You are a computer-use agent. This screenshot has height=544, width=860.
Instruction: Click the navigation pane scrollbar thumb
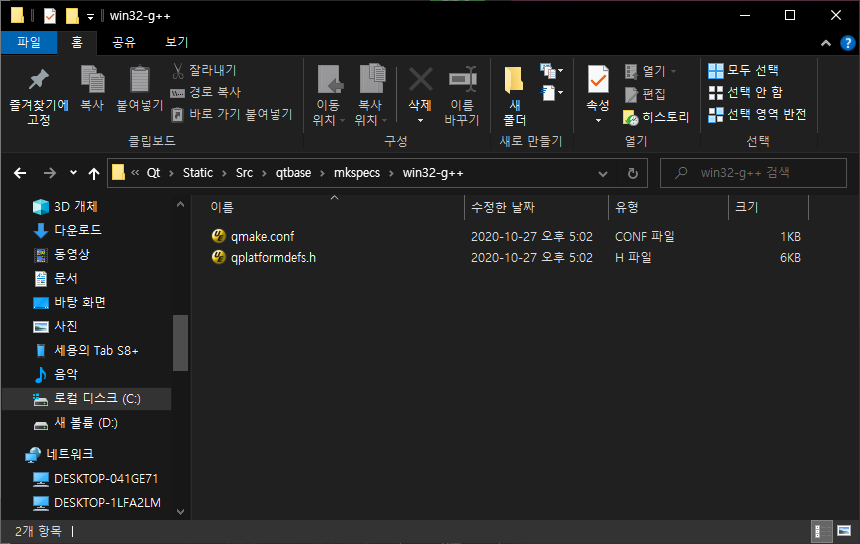coord(180,343)
